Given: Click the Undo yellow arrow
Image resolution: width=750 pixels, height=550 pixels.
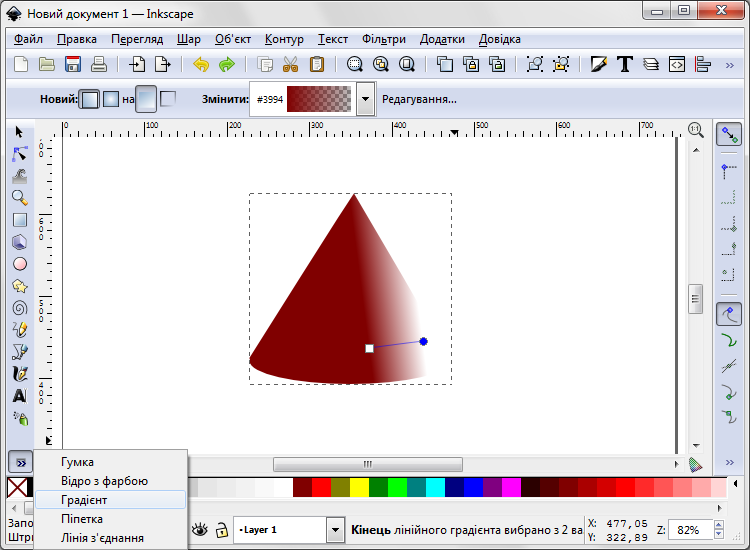Looking at the screenshot, I should (x=201, y=64).
